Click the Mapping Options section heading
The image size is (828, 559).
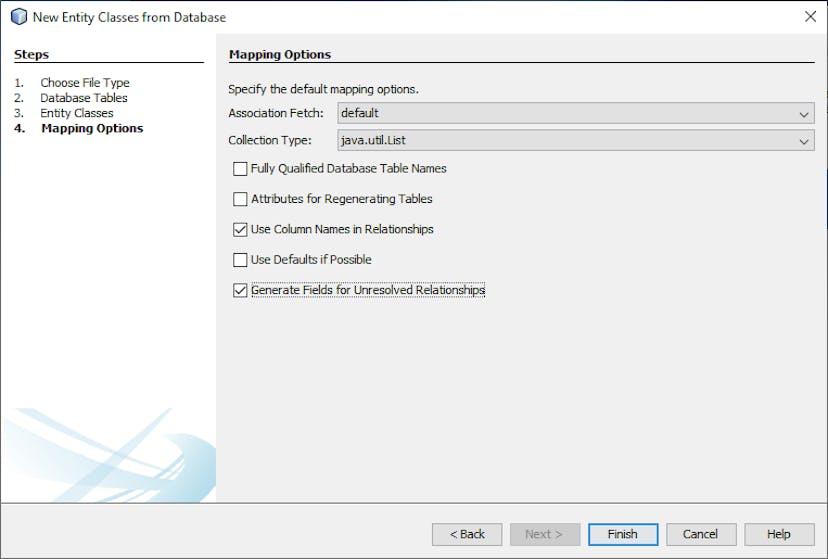[280, 54]
